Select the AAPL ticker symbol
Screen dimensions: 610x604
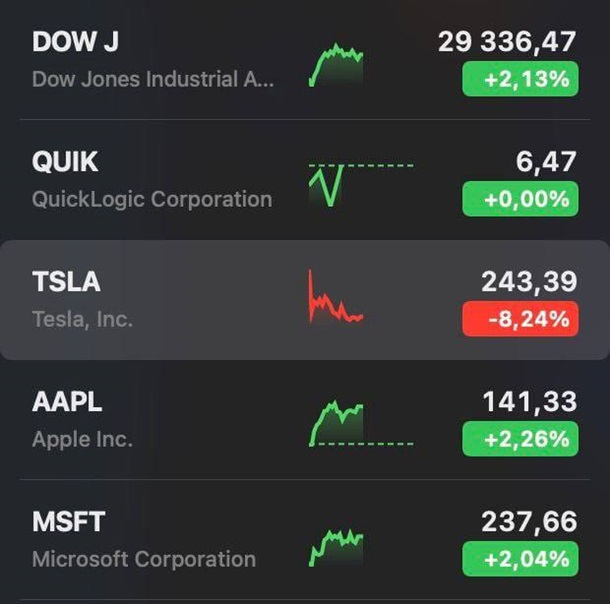(x=67, y=402)
